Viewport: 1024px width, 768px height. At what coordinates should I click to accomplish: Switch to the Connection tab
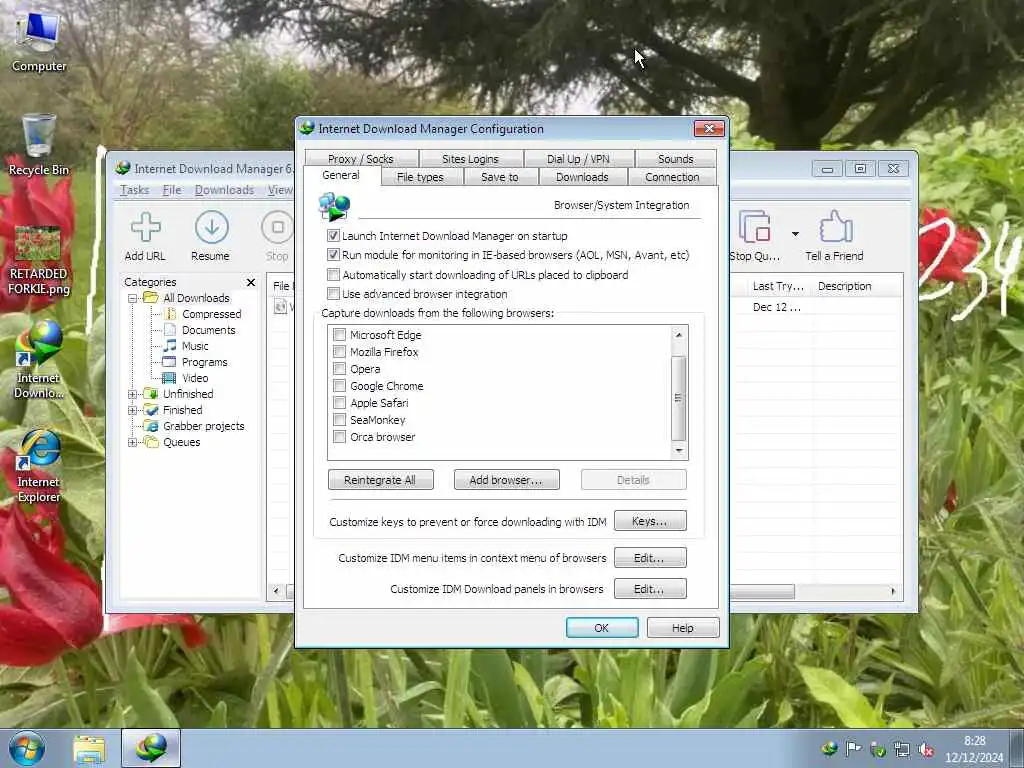tap(672, 177)
